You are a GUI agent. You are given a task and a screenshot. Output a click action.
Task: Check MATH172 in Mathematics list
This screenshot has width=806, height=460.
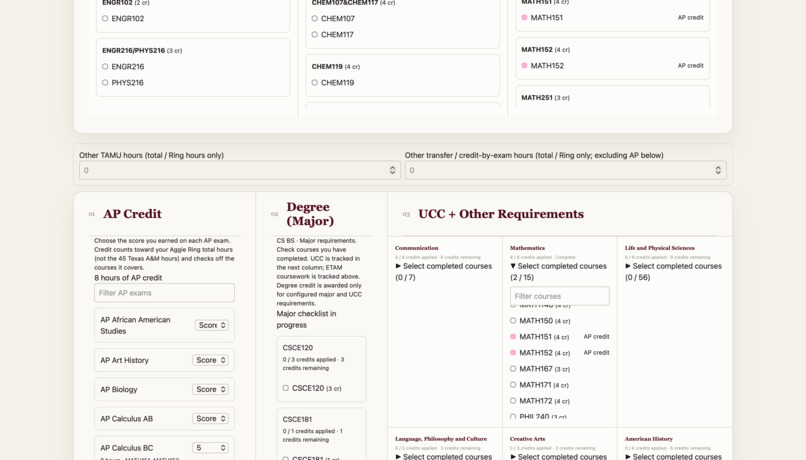pyautogui.click(x=513, y=400)
